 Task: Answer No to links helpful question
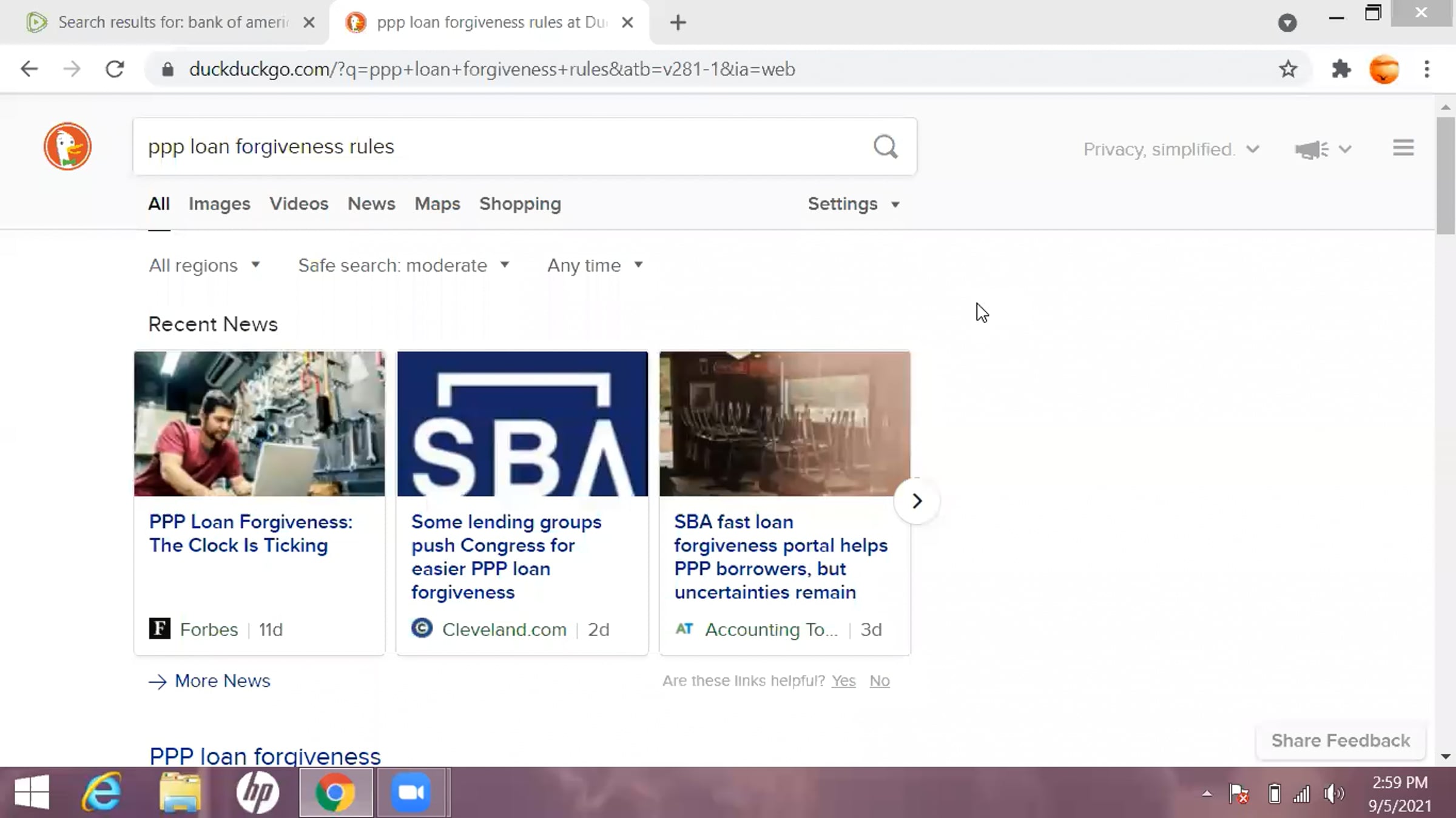[x=880, y=681]
